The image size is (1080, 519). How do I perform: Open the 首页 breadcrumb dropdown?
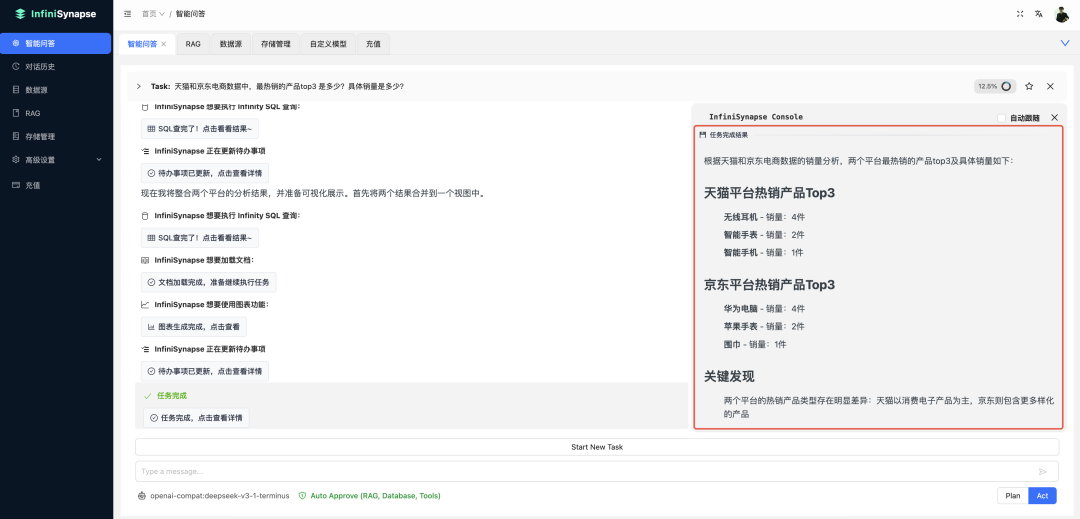(x=153, y=14)
